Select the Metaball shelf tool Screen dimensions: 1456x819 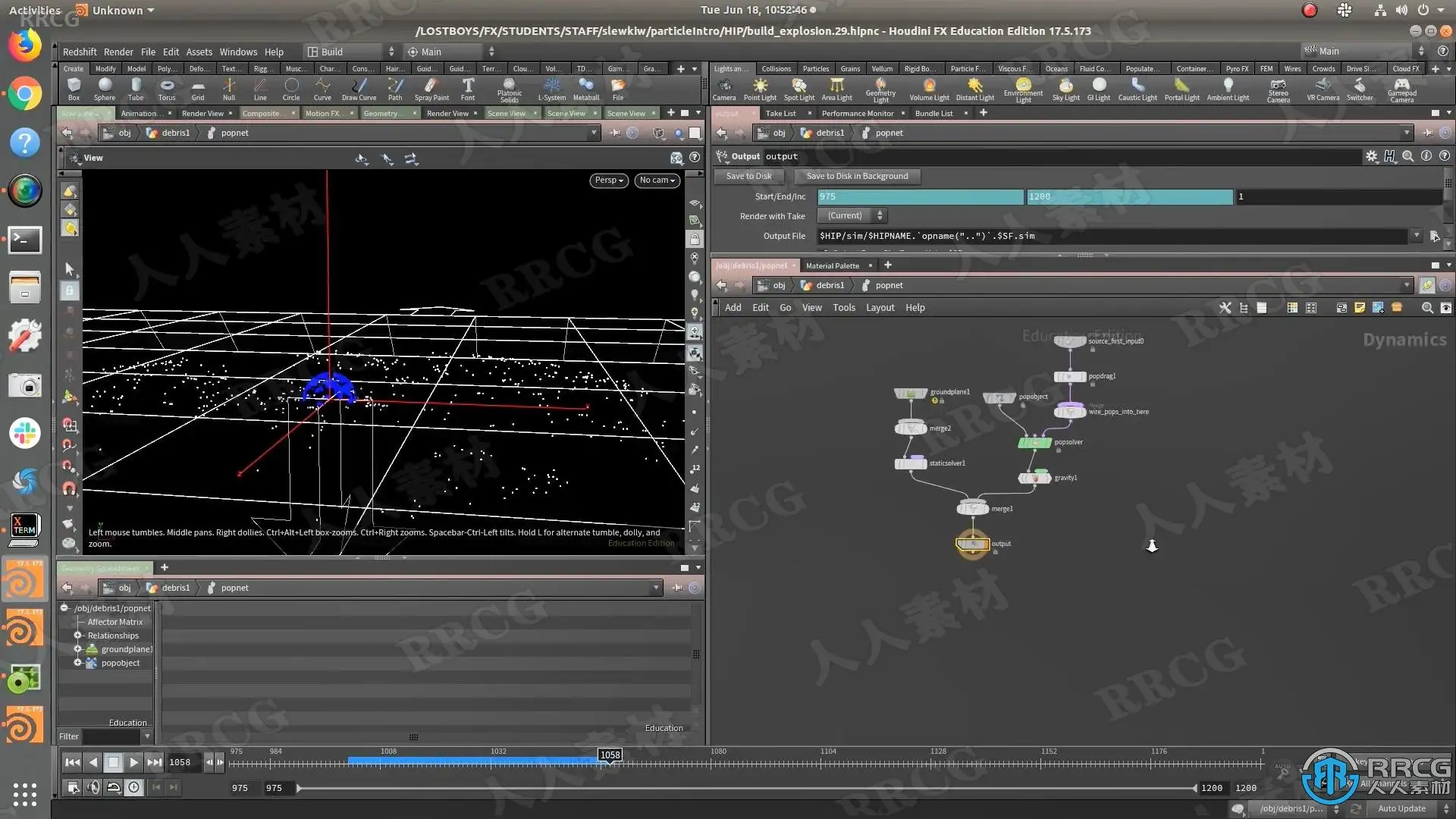[586, 89]
